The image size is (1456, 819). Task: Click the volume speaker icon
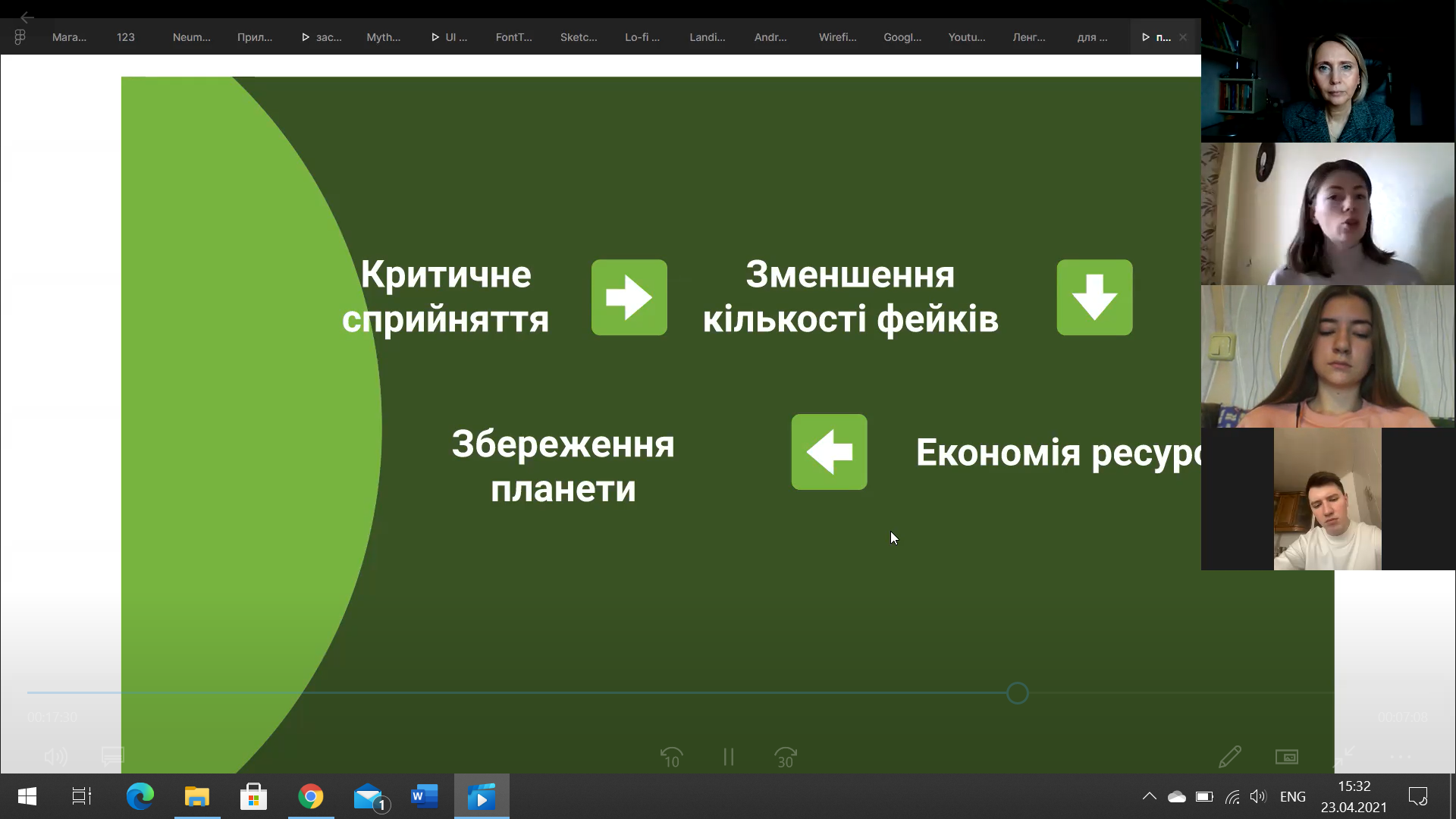55,756
